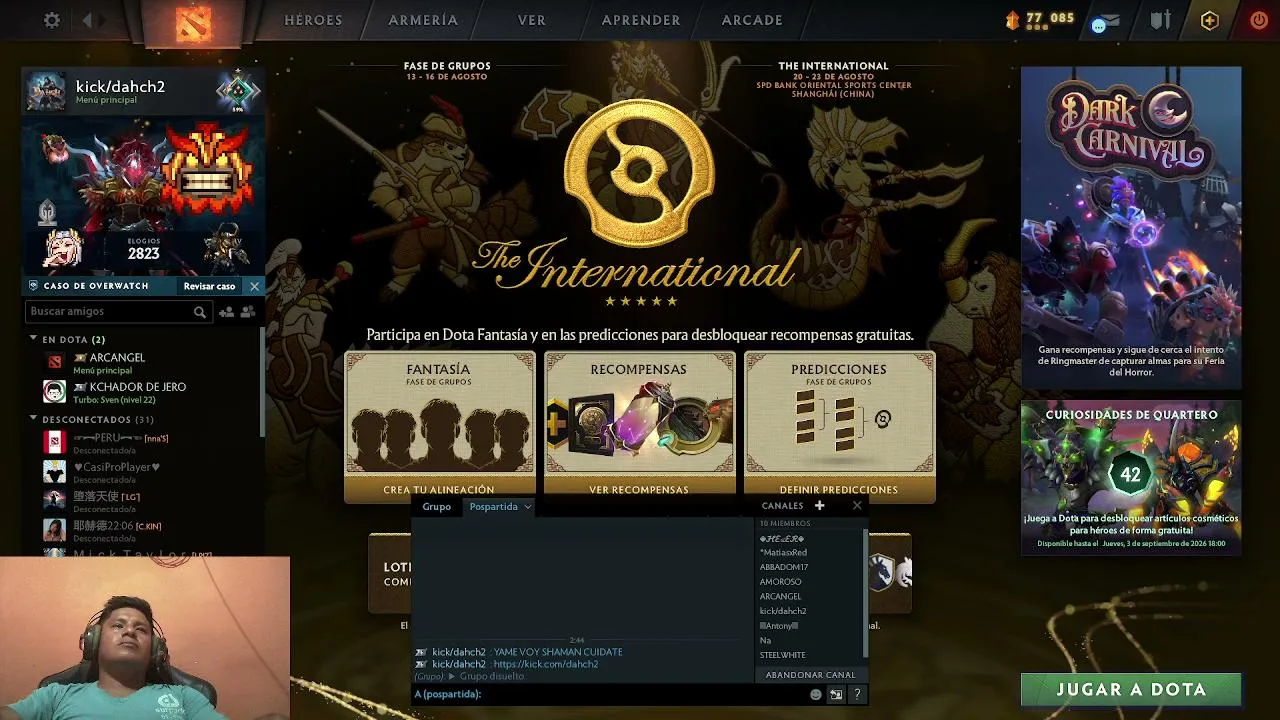
Task: Open the settings gear in the top bar
Action: pos(52,20)
